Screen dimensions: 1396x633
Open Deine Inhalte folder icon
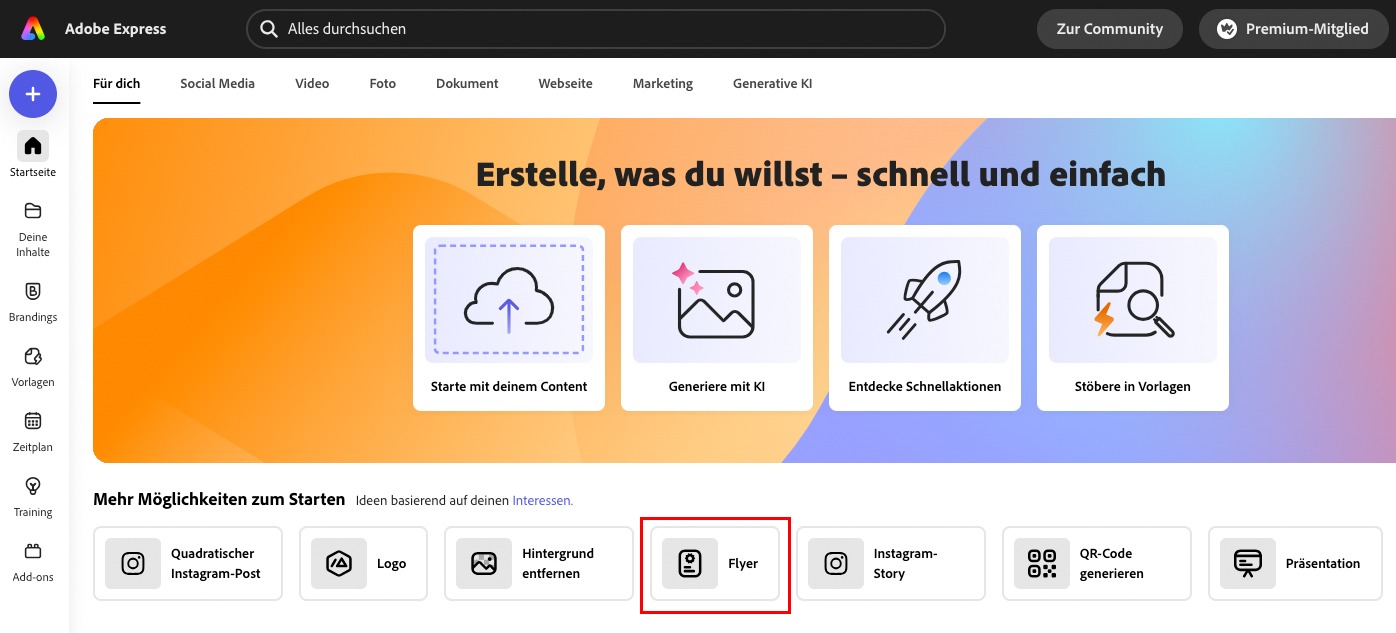(33, 211)
